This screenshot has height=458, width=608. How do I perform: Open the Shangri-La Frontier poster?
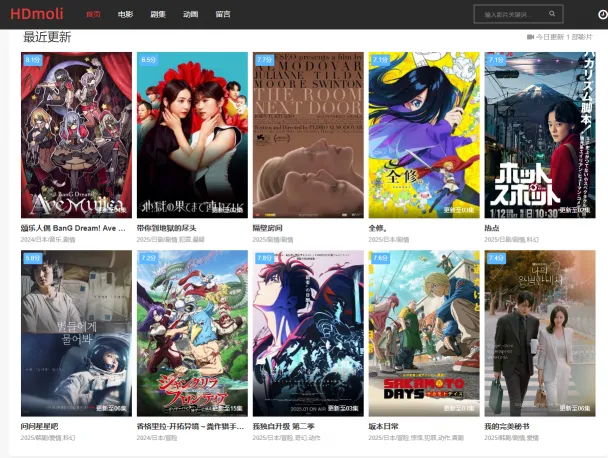tap(192, 333)
